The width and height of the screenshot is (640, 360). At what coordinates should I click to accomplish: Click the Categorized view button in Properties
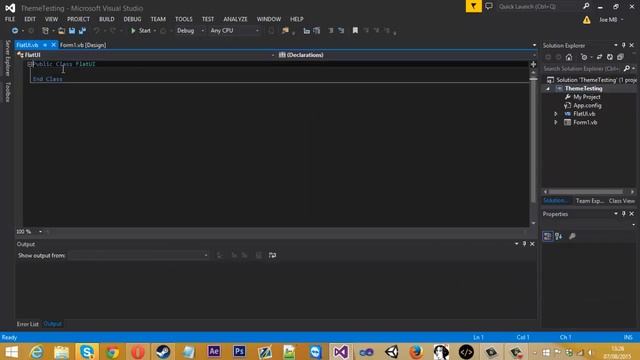click(548, 236)
